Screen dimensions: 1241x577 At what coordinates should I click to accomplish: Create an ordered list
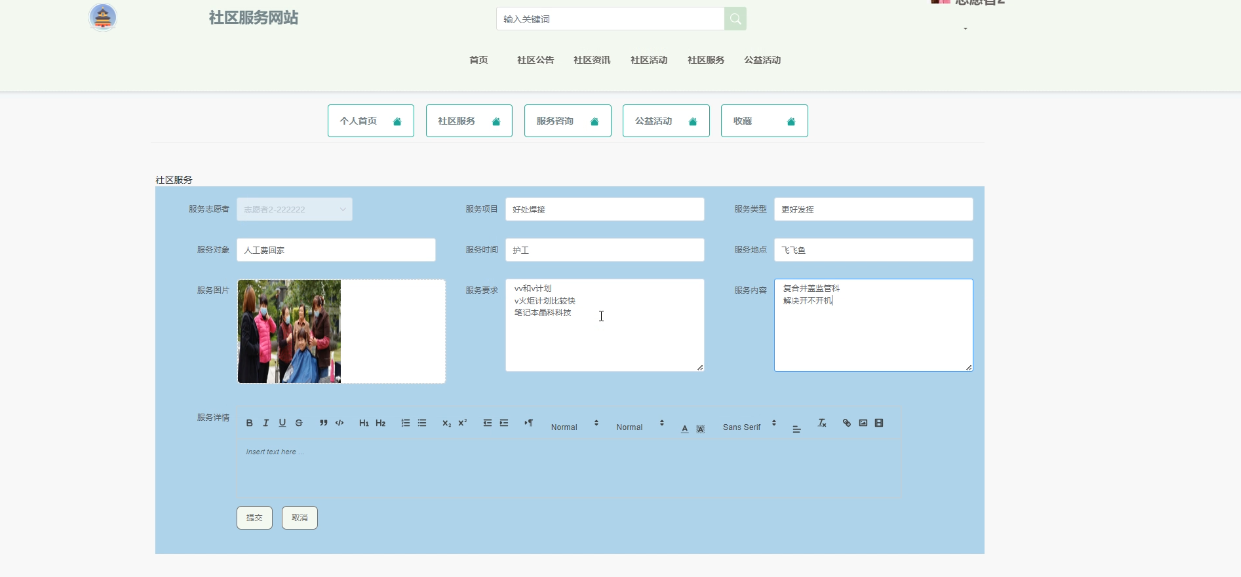coord(406,423)
